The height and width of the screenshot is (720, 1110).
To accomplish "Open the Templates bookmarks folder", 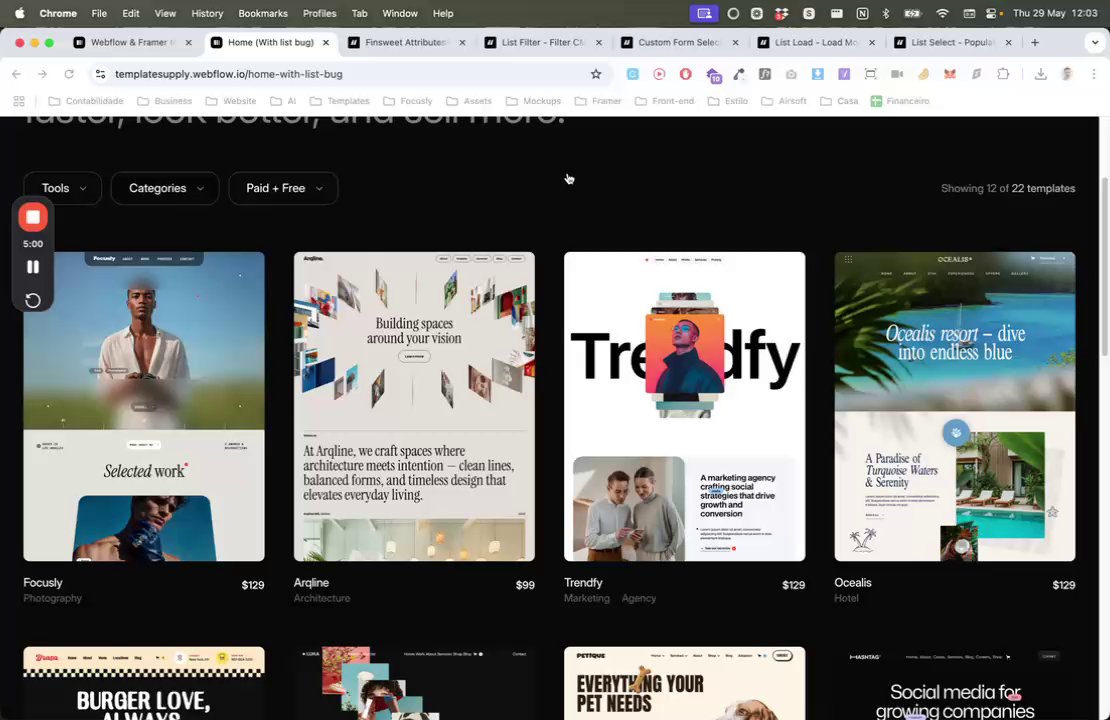I will [340, 101].
